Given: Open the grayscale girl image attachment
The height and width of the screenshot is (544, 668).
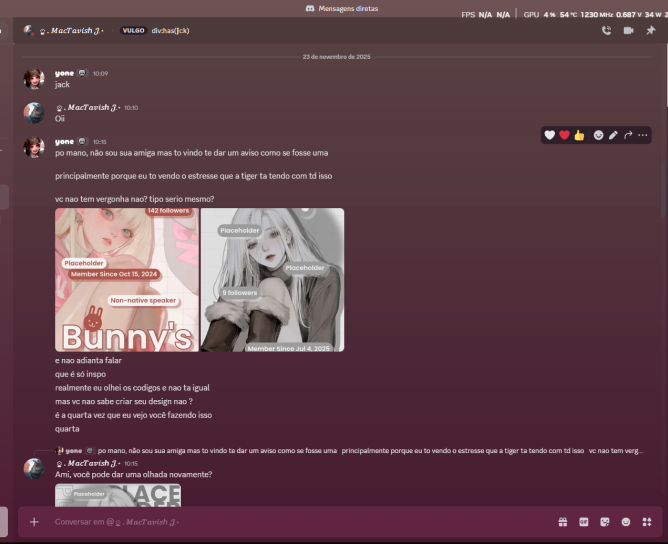Looking at the screenshot, I should click(x=272, y=280).
